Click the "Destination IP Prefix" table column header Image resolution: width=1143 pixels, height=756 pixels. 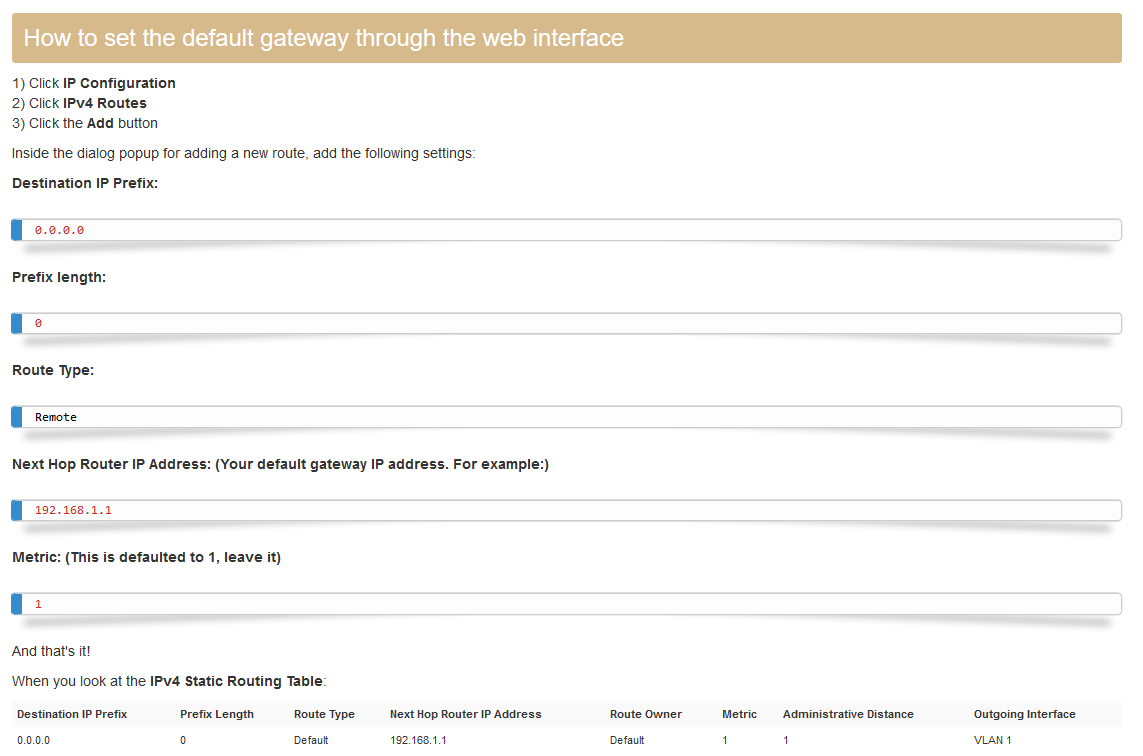pyautogui.click(x=72, y=714)
